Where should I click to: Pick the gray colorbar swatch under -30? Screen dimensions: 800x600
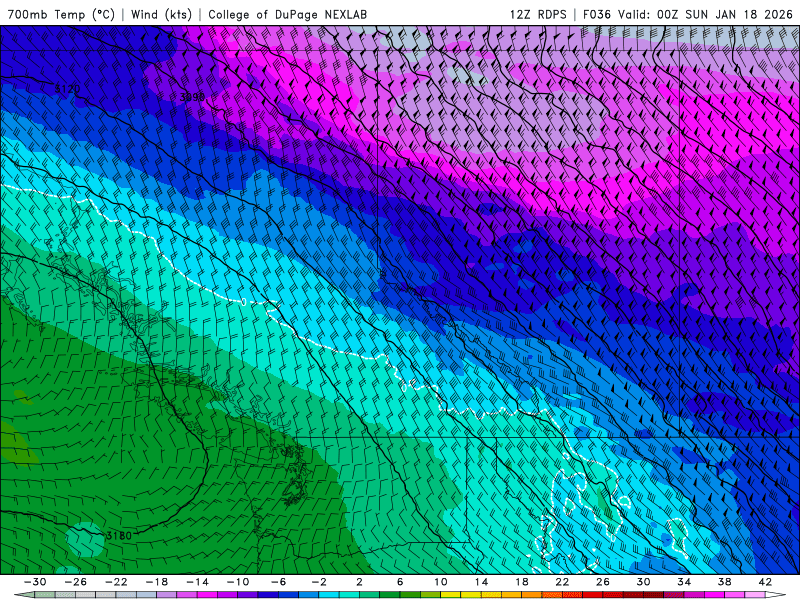tap(45, 595)
